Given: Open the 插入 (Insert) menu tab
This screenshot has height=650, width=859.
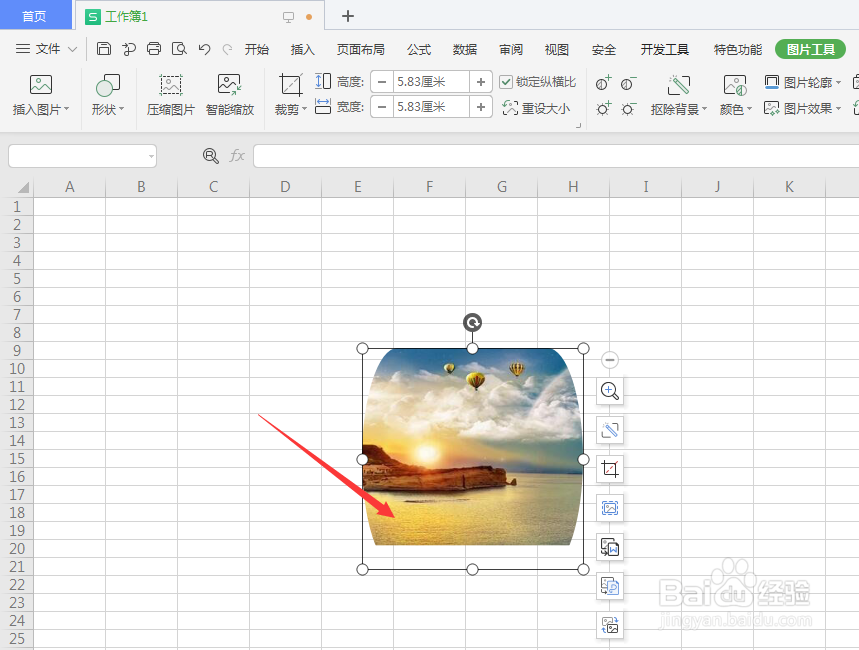Looking at the screenshot, I should point(302,48).
